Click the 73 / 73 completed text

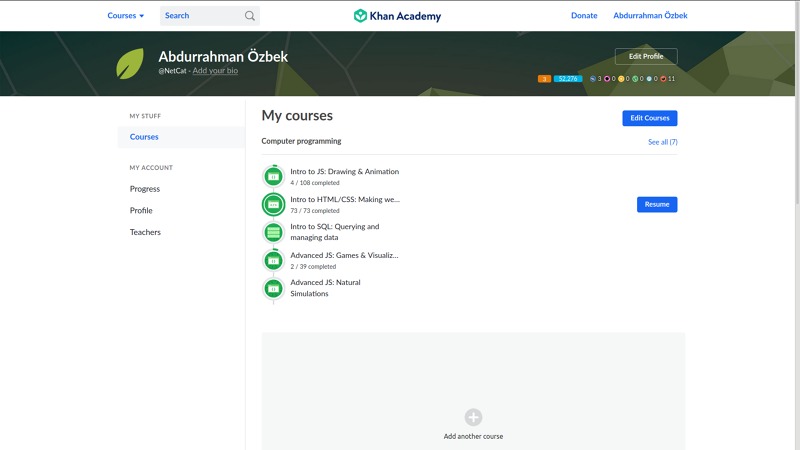point(315,211)
